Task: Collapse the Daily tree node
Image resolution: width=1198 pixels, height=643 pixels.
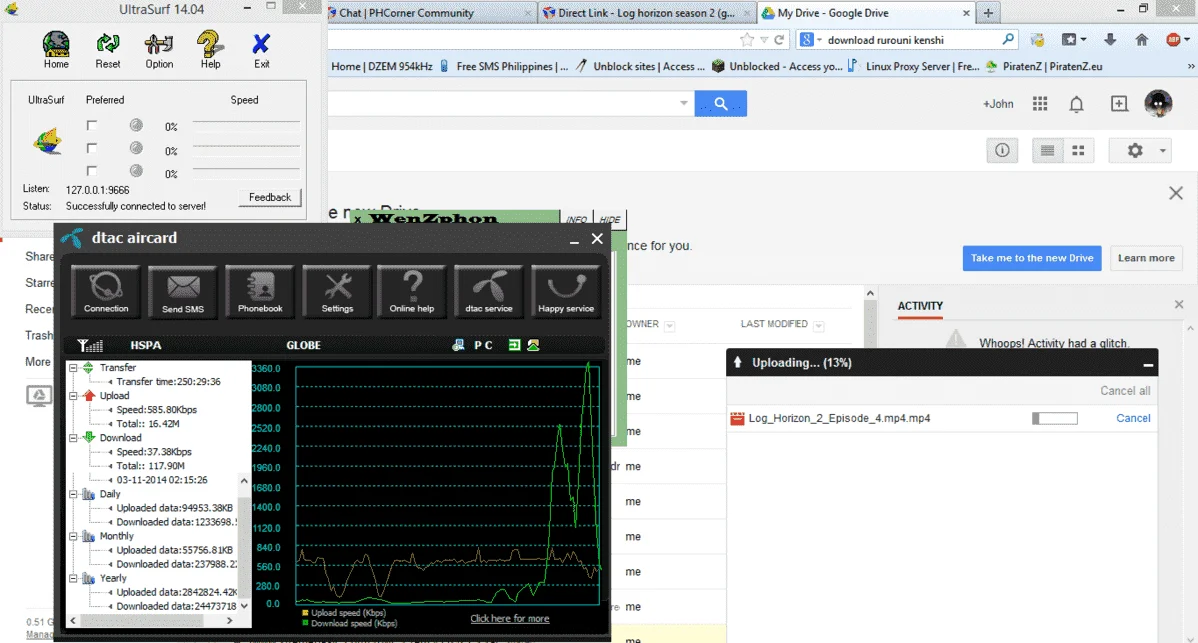Action: point(73,494)
